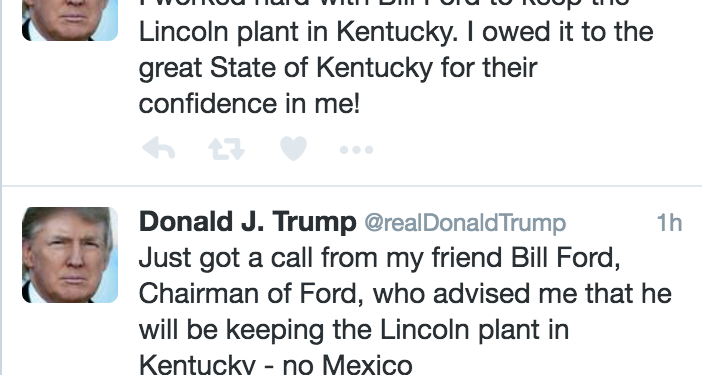The width and height of the screenshot is (702, 375).
Task: Open the partially visible profile photo at top
Action: pyautogui.click(x=70, y=20)
